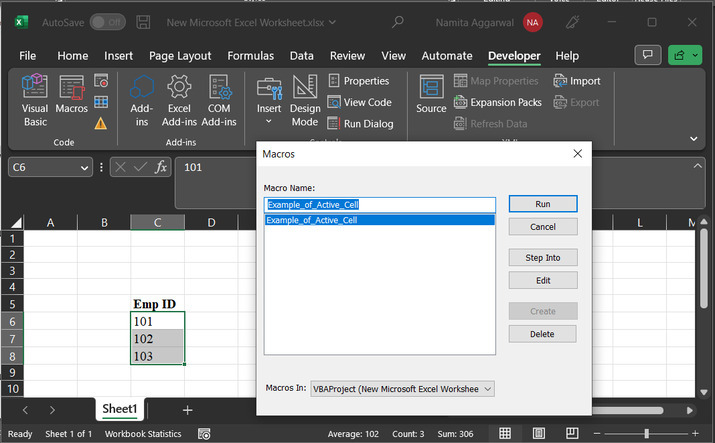The width and height of the screenshot is (715, 443).
Task: Add a new sheet with the plus button
Action: 187,410
